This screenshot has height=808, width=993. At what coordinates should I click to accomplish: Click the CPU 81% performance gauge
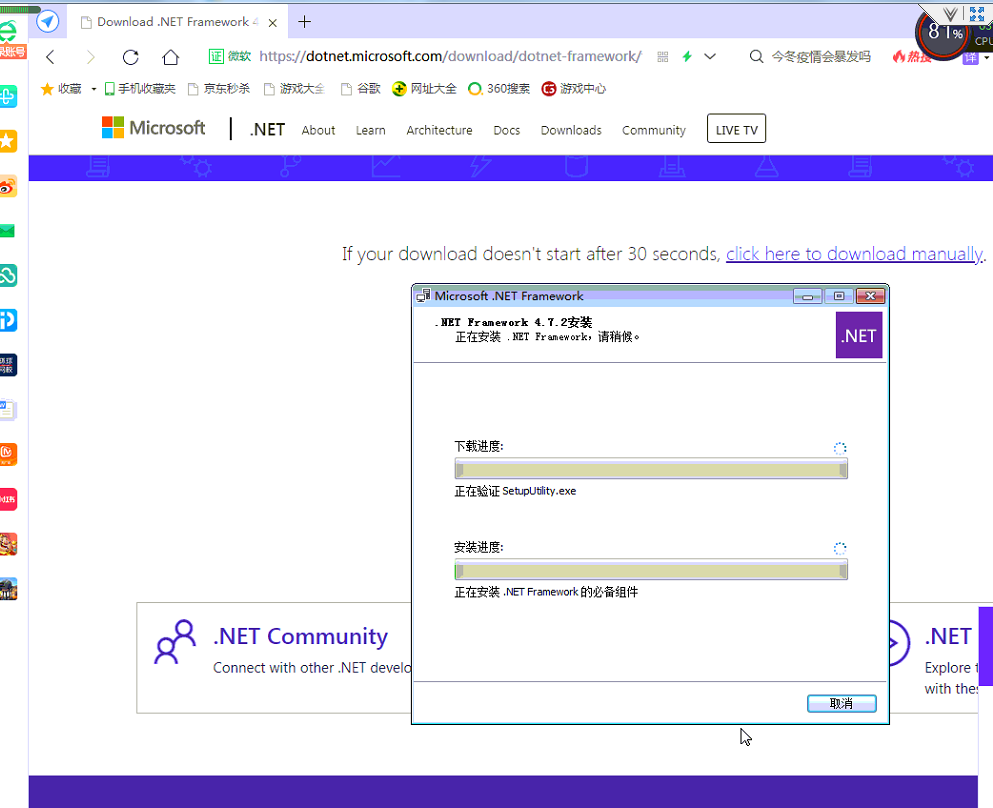pyautogui.click(x=944, y=32)
